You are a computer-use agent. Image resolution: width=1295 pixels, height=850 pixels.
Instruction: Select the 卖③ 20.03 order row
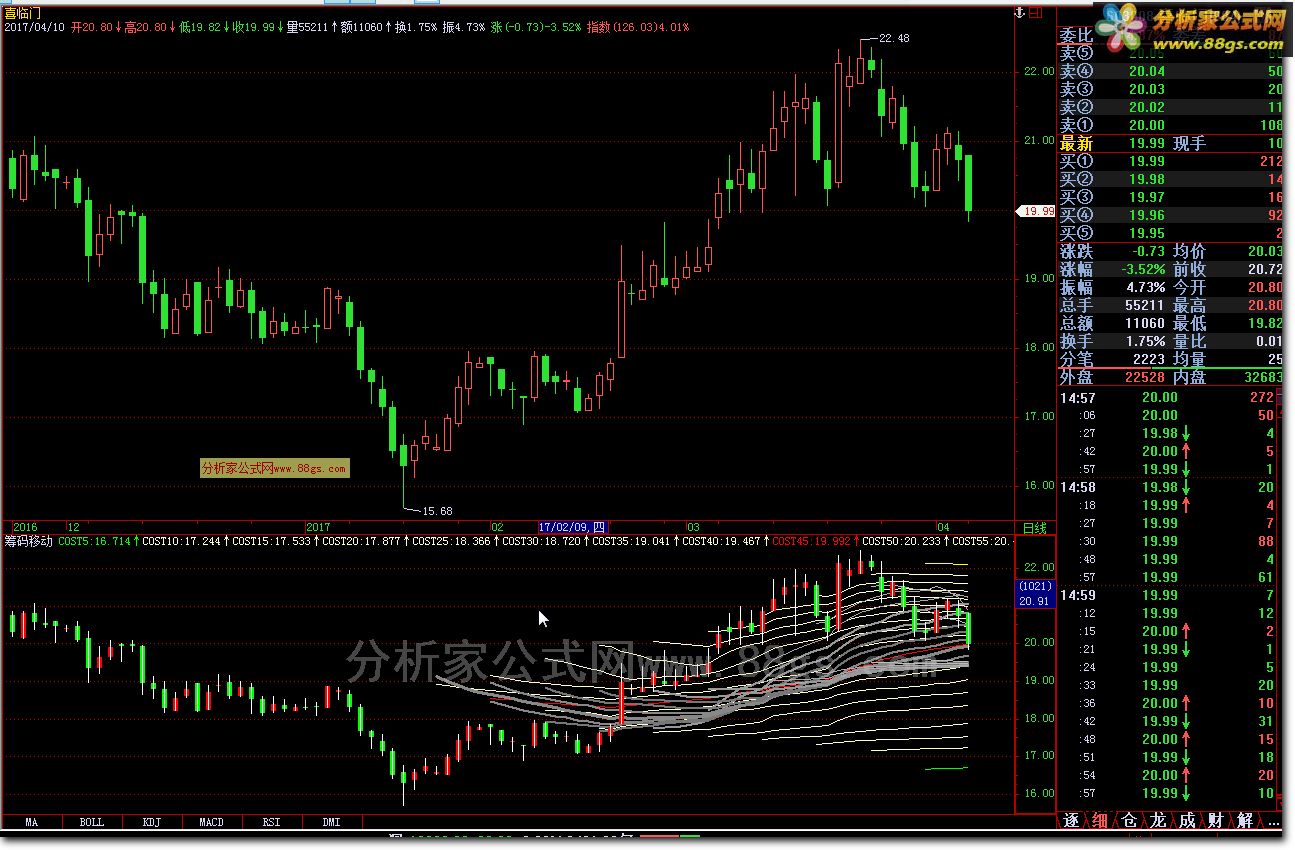pyautogui.click(x=1171, y=89)
